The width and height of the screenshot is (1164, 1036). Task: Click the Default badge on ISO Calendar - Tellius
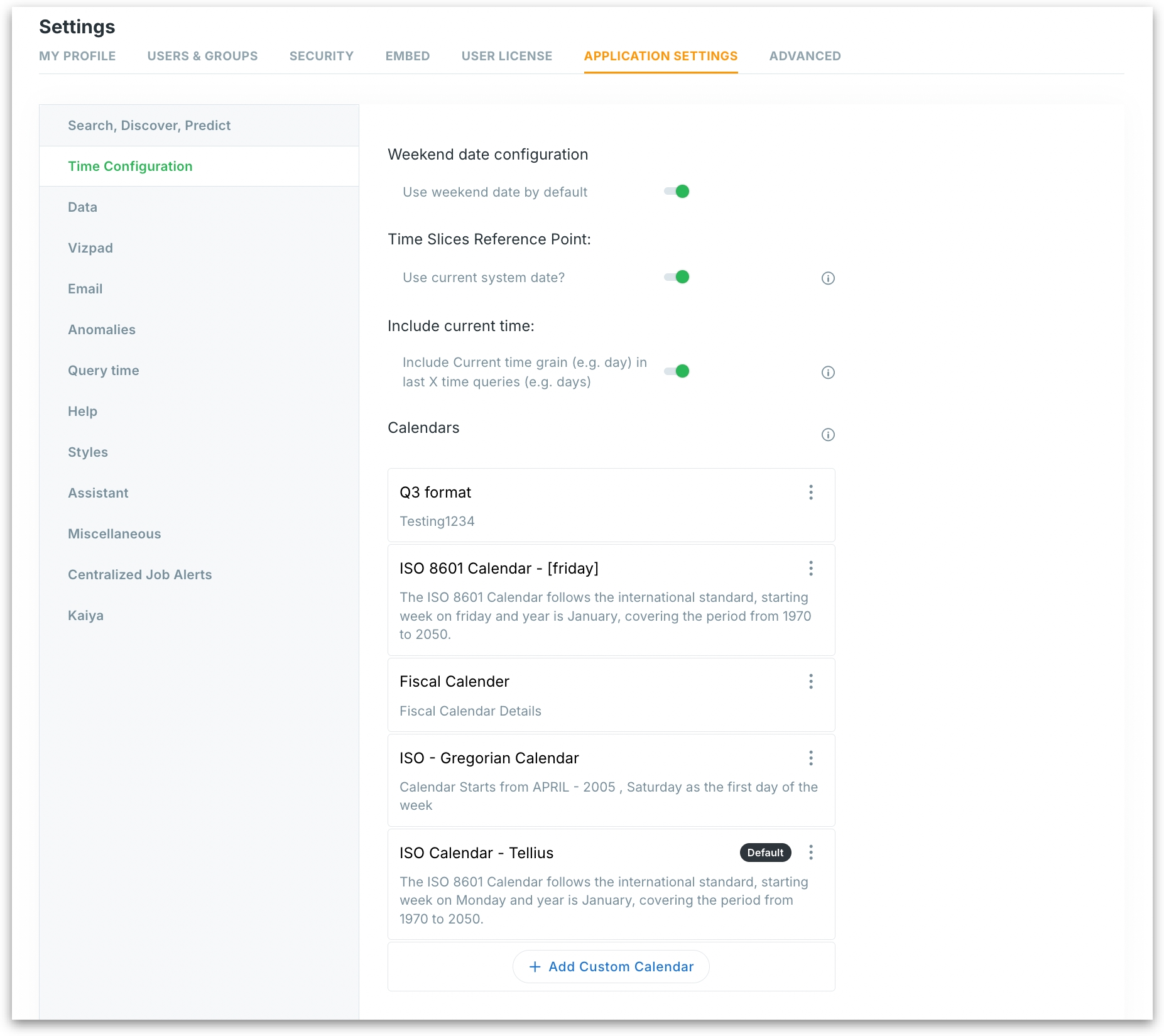(x=765, y=853)
